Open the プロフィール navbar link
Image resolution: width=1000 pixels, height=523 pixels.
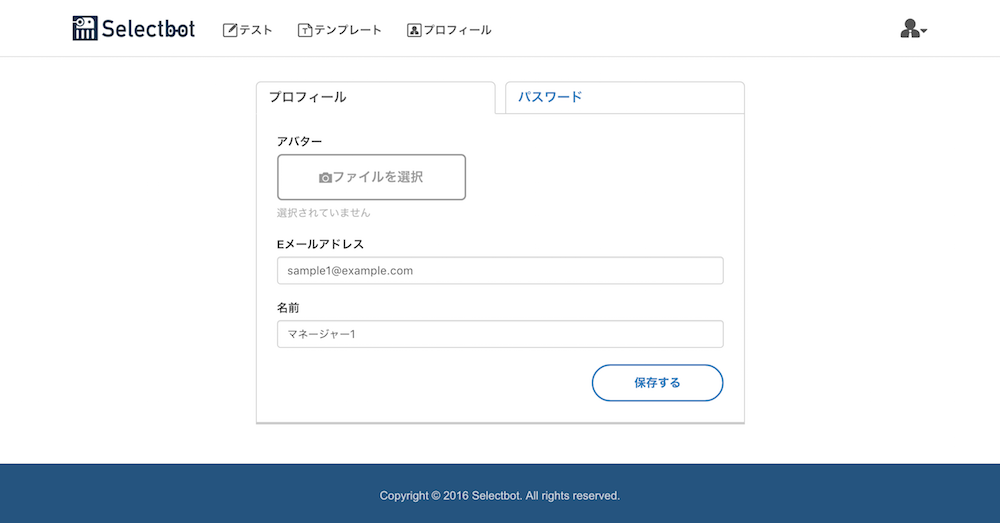(450, 30)
